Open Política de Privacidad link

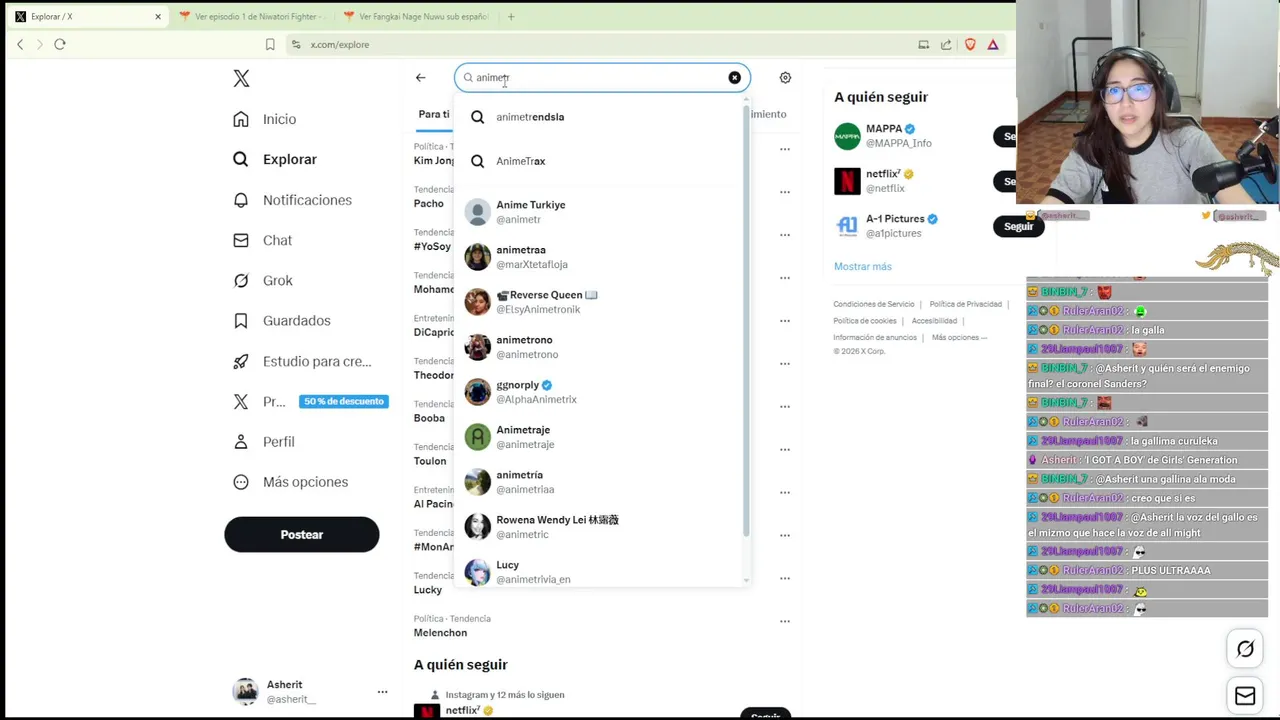point(966,304)
